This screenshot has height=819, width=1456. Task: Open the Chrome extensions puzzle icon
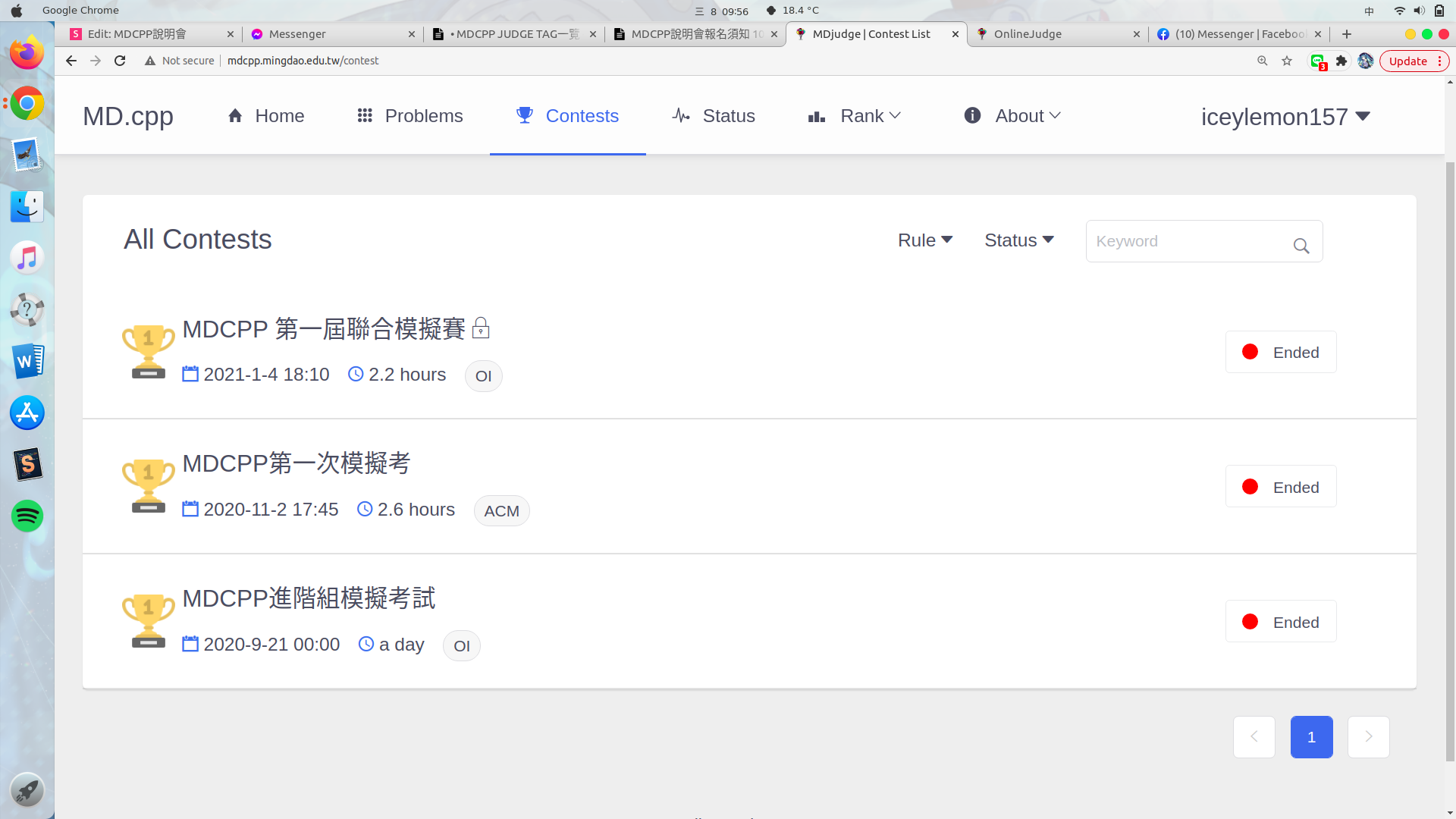coord(1341,61)
